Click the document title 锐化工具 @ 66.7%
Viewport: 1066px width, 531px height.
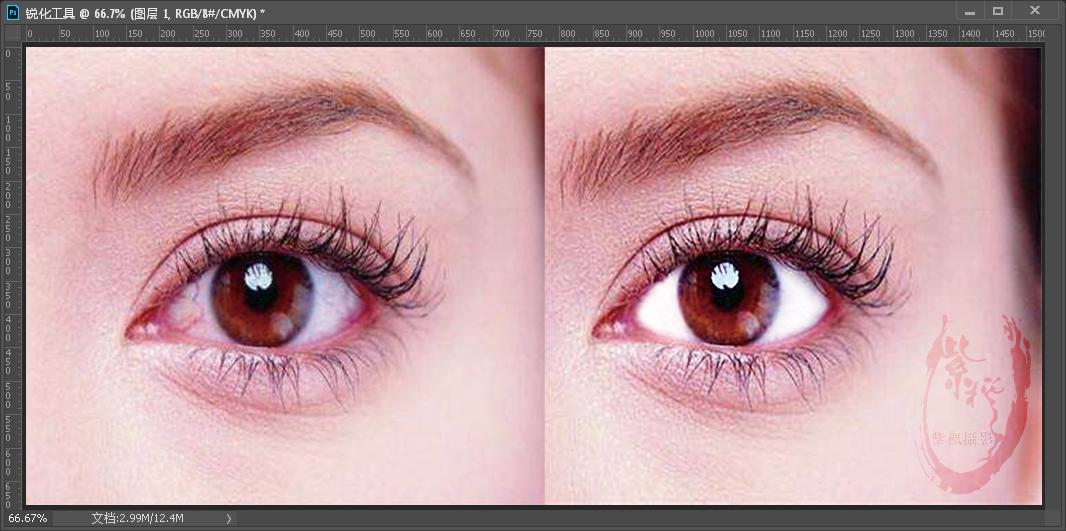click(x=75, y=14)
